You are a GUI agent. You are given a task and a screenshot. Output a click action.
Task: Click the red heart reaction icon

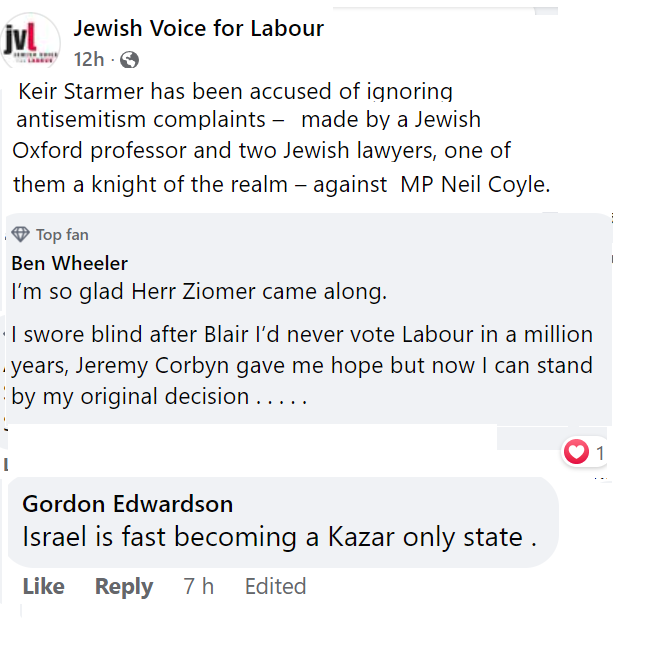[x=576, y=453]
